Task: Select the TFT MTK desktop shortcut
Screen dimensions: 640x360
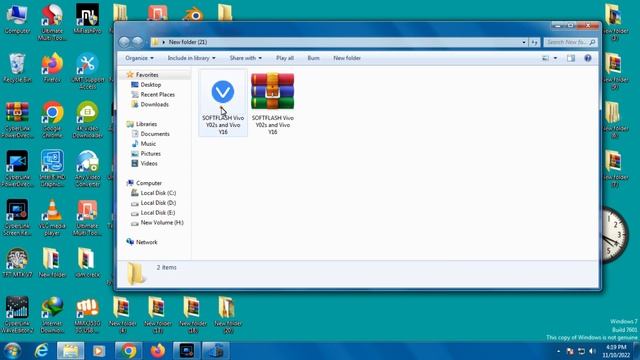Action: click(17, 263)
